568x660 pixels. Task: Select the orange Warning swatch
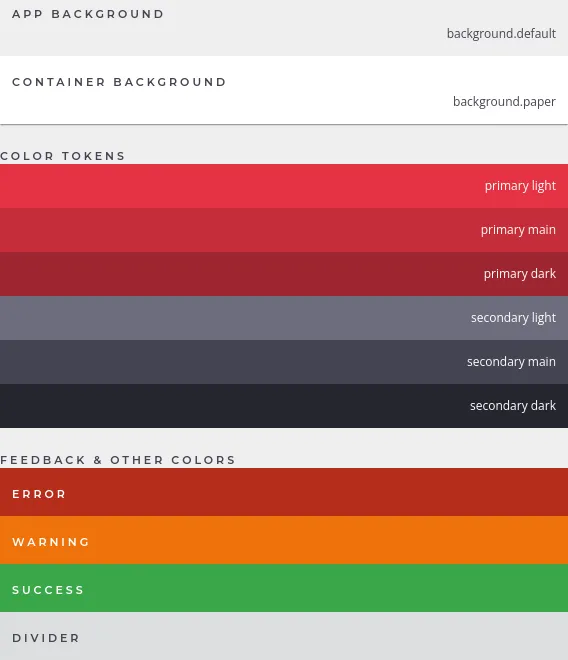coord(284,540)
